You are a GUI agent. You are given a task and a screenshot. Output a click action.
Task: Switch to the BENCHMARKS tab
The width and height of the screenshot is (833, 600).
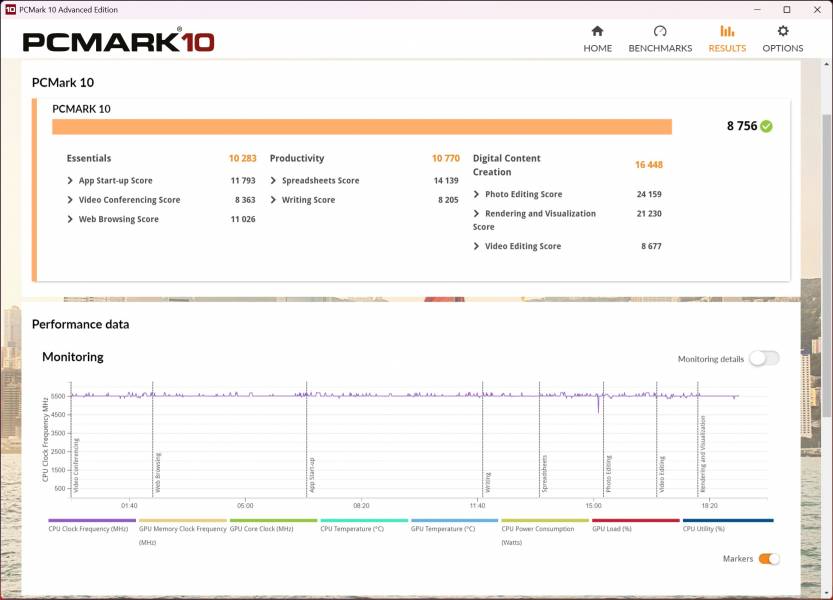[660, 48]
